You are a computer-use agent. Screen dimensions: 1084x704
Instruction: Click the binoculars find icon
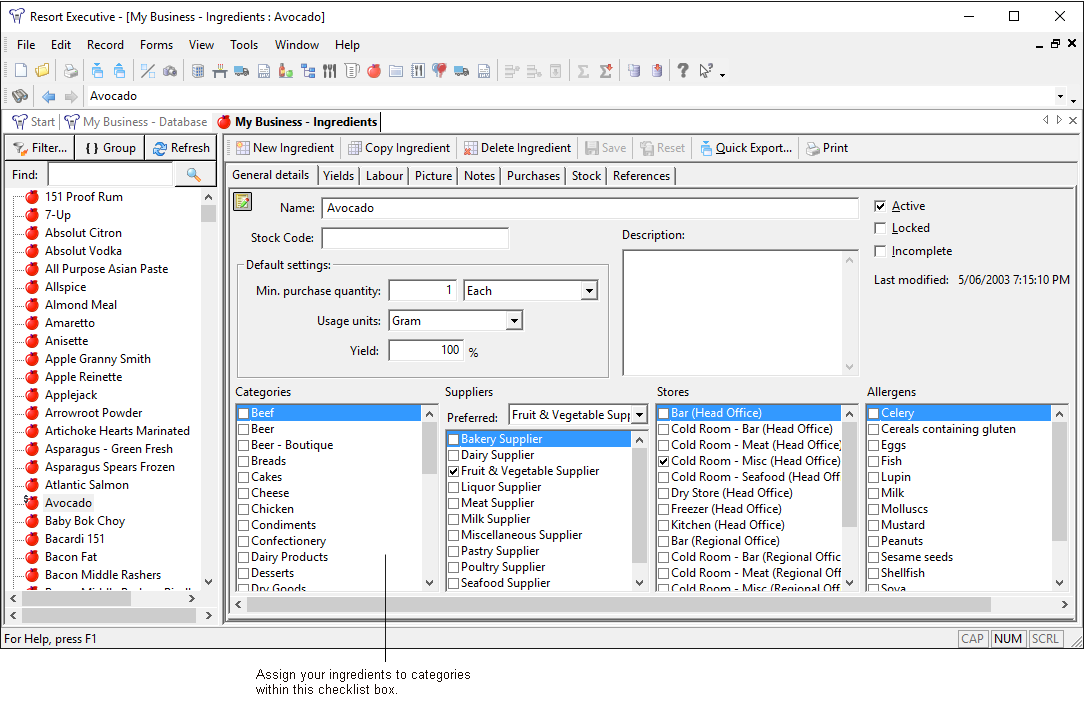coord(20,96)
